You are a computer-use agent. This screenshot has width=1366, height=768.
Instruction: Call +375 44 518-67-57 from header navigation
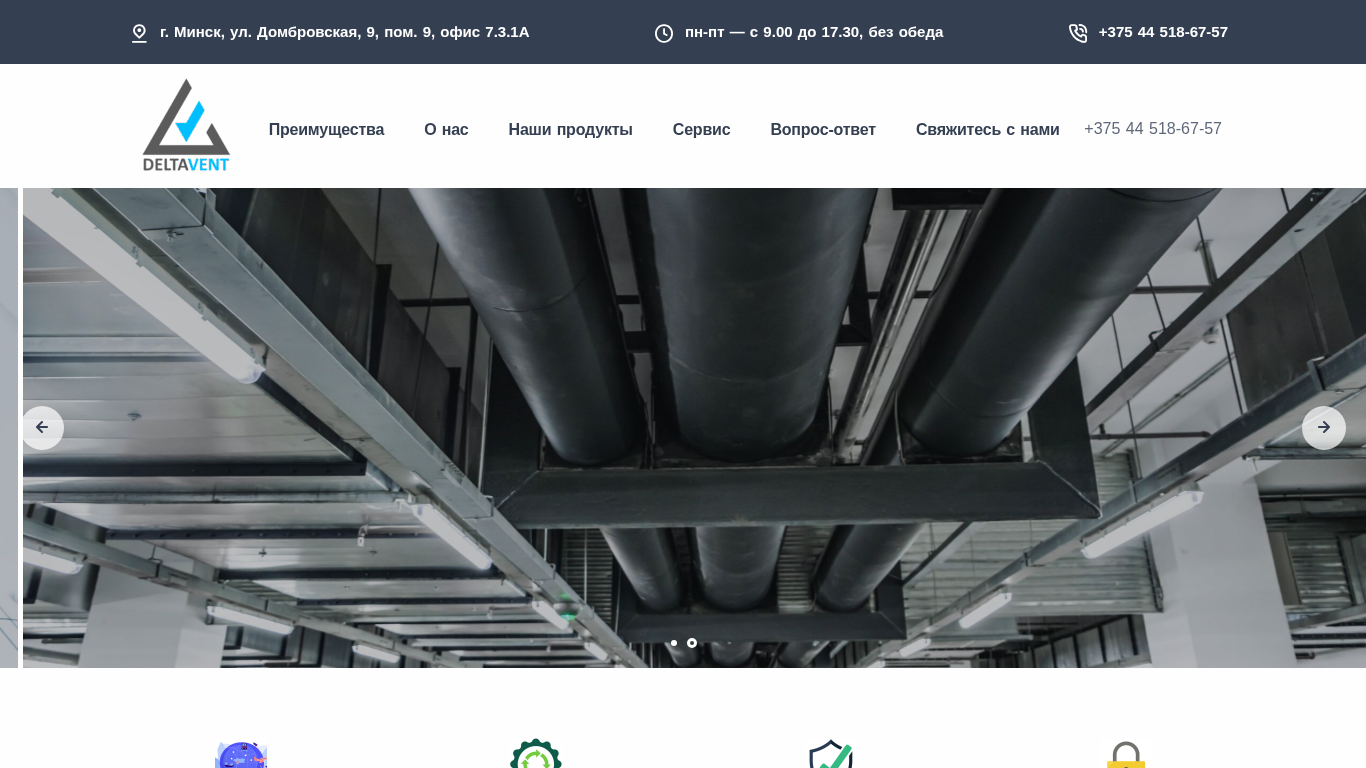[x=1153, y=128]
